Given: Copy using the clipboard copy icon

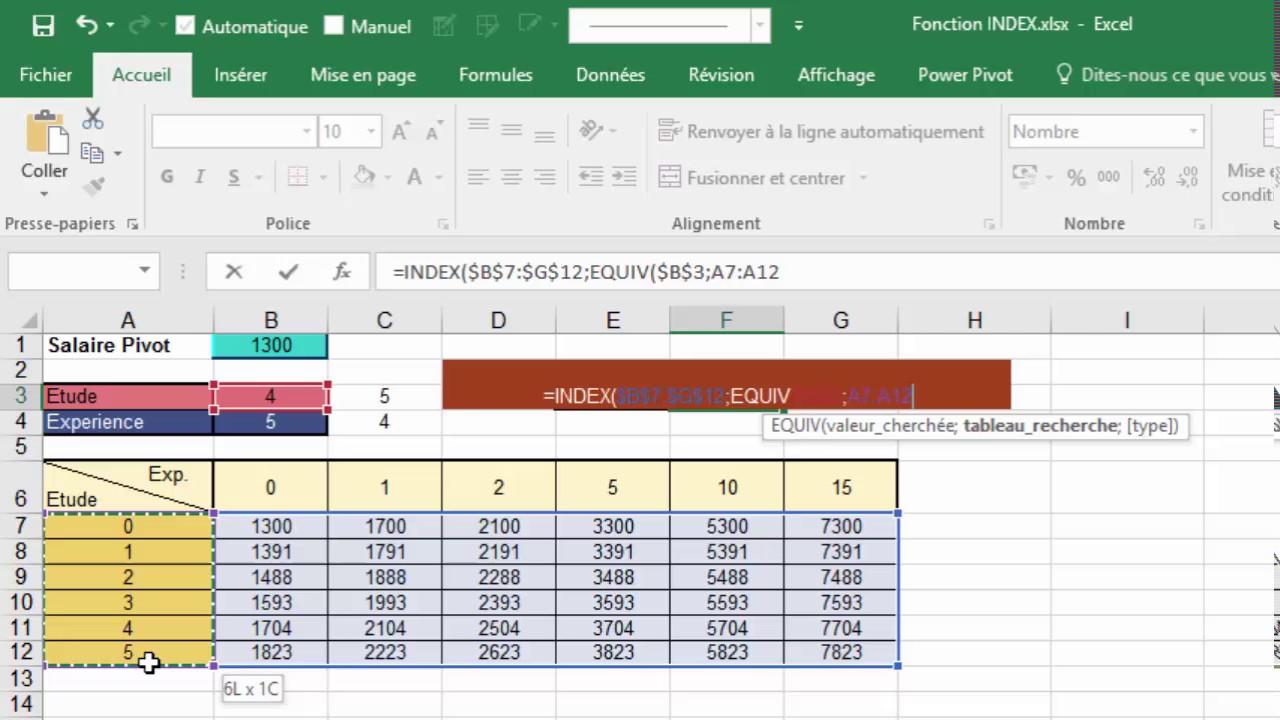Looking at the screenshot, I should point(92,153).
